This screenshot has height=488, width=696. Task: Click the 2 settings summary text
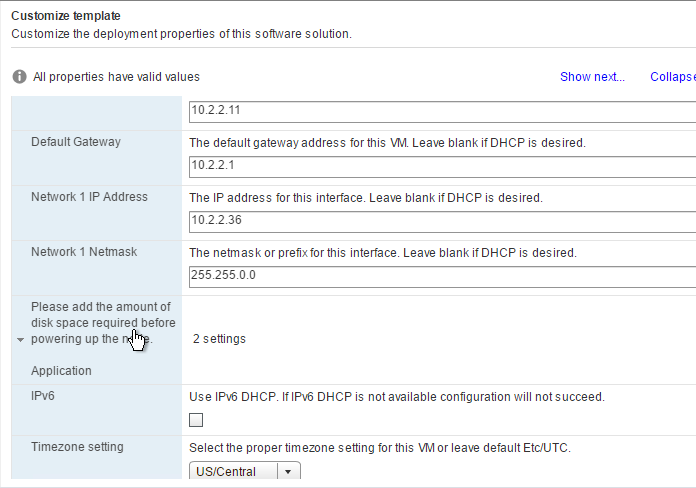coord(219,339)
